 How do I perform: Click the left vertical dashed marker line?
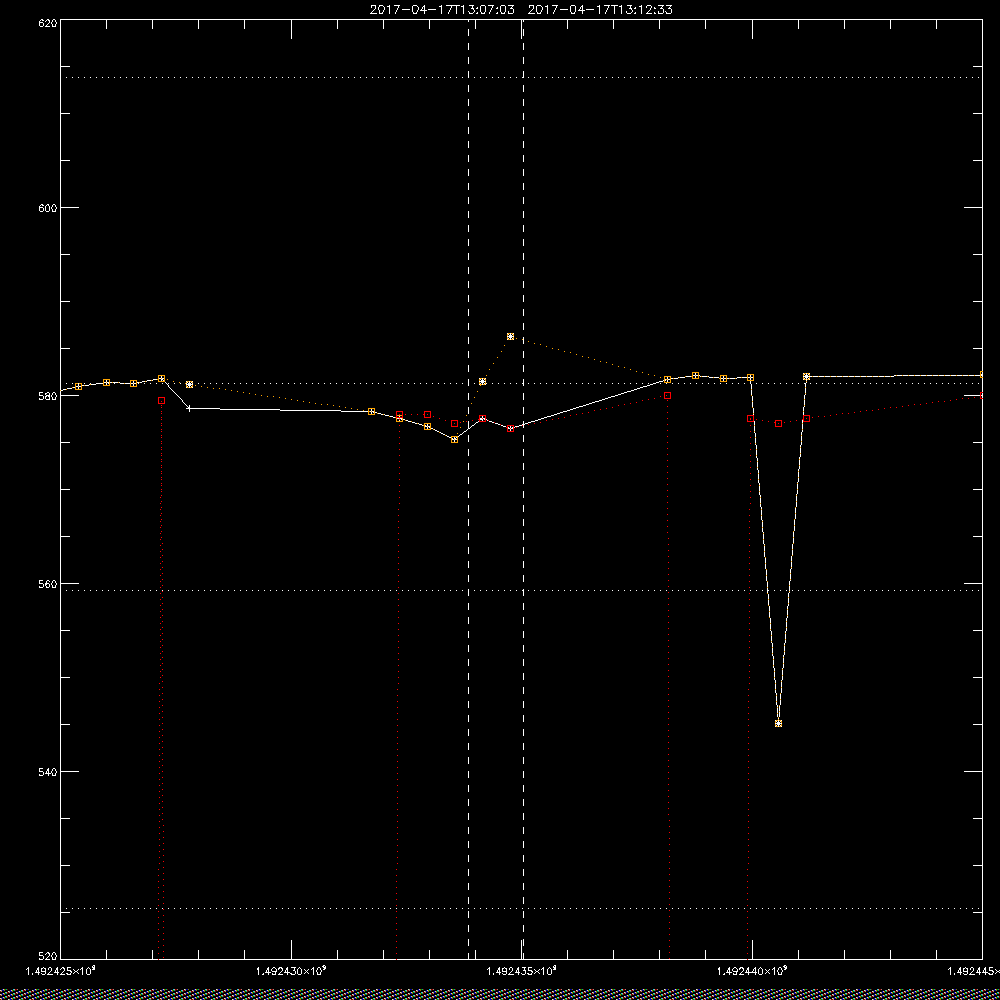point(469,489)
